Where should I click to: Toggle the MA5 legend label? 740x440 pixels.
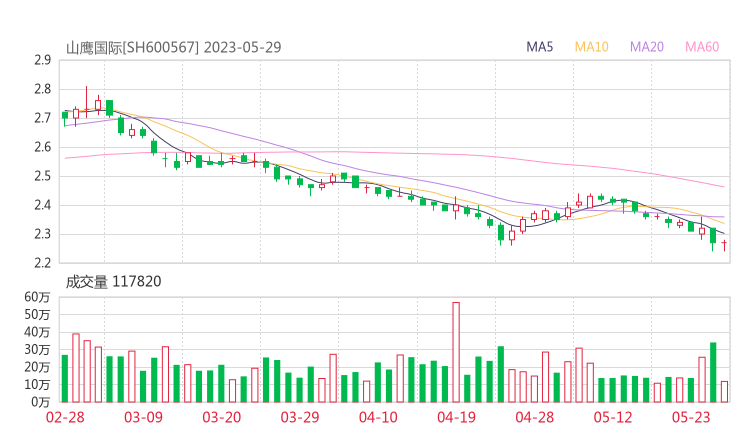[x=540, y=47]
